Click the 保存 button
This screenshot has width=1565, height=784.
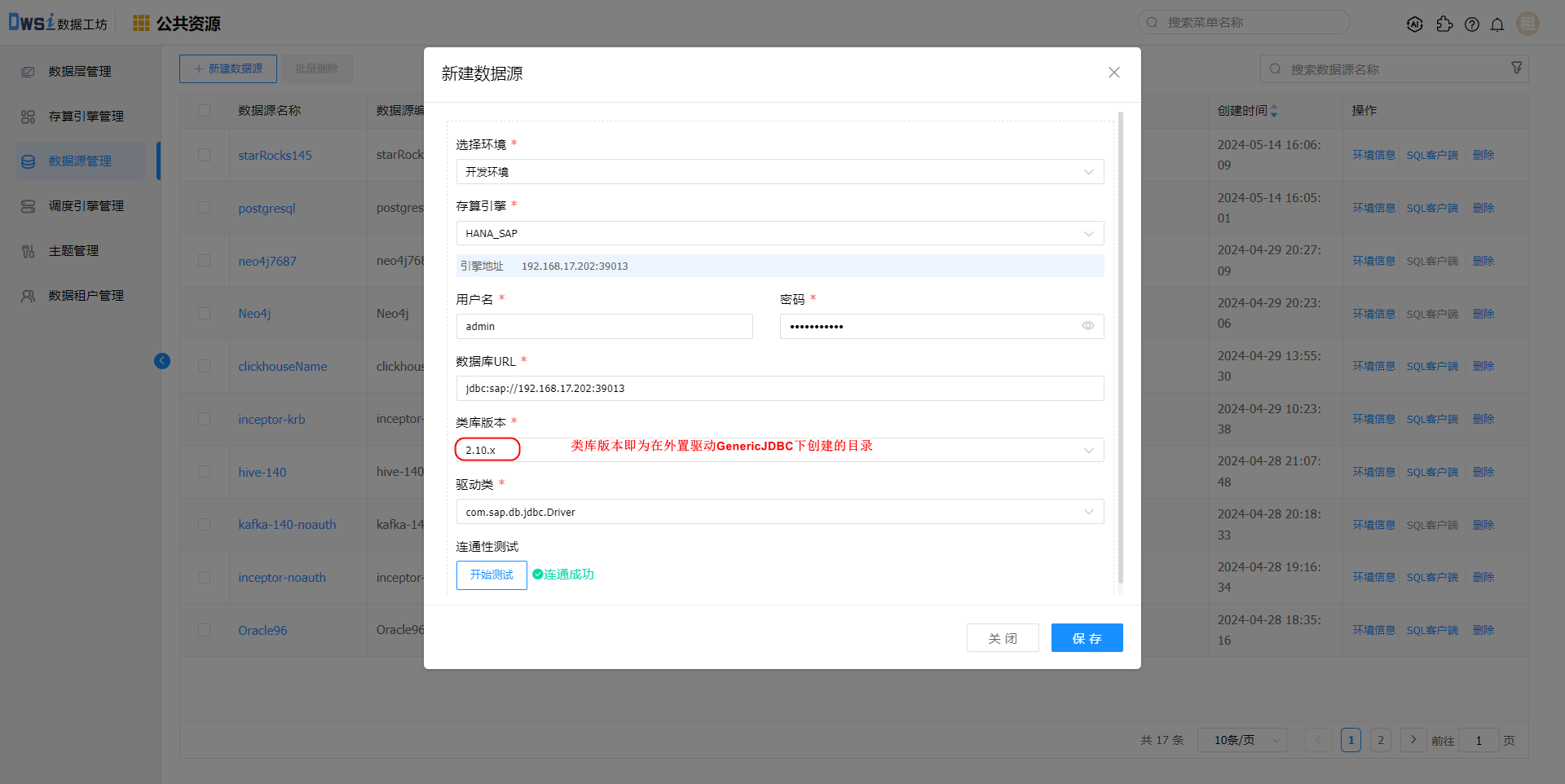(x=1087, y=638)
